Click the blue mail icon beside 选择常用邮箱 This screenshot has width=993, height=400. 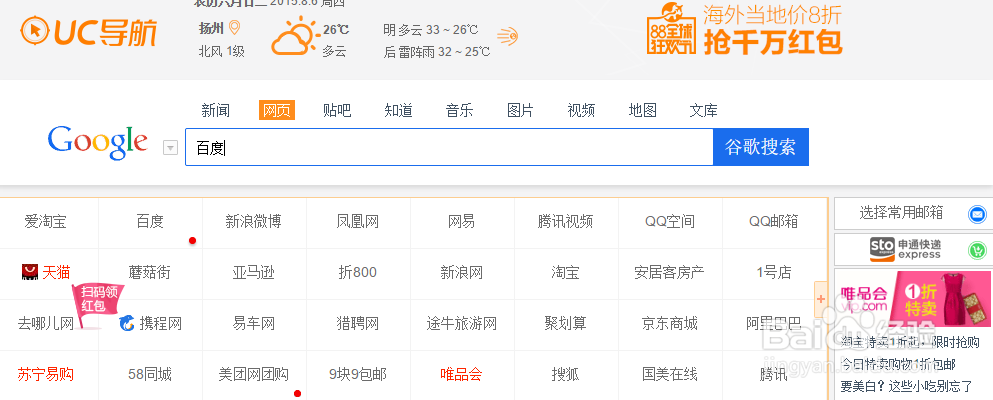coord(977,214)
